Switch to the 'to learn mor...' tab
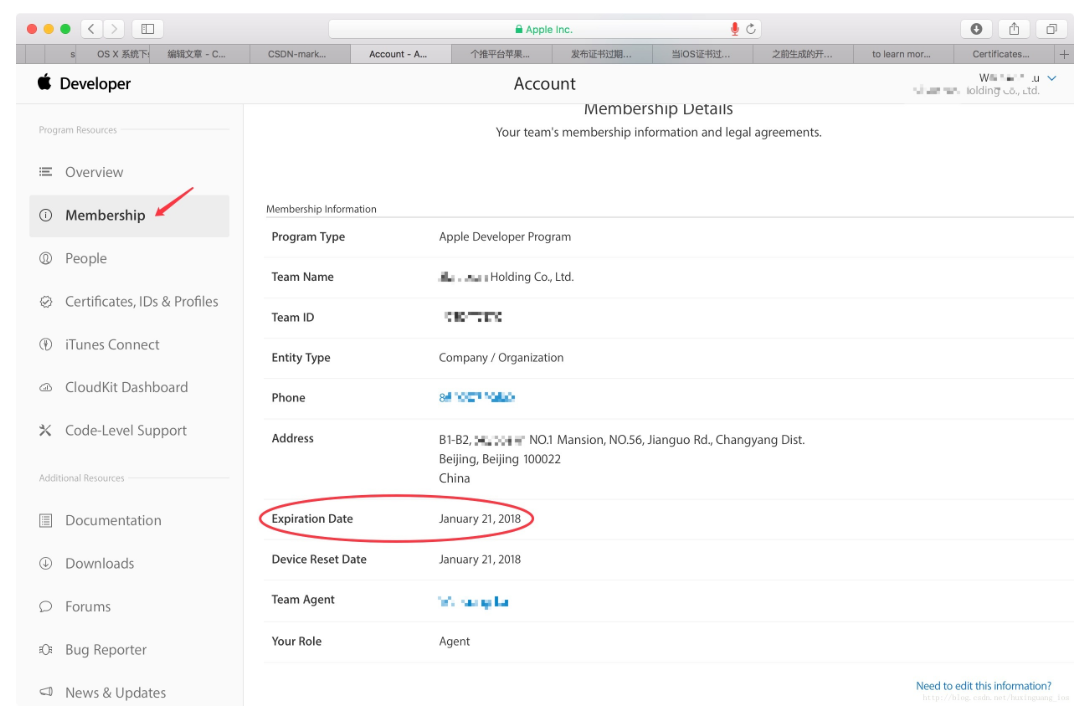The image size is (1091, 728). 899,53
